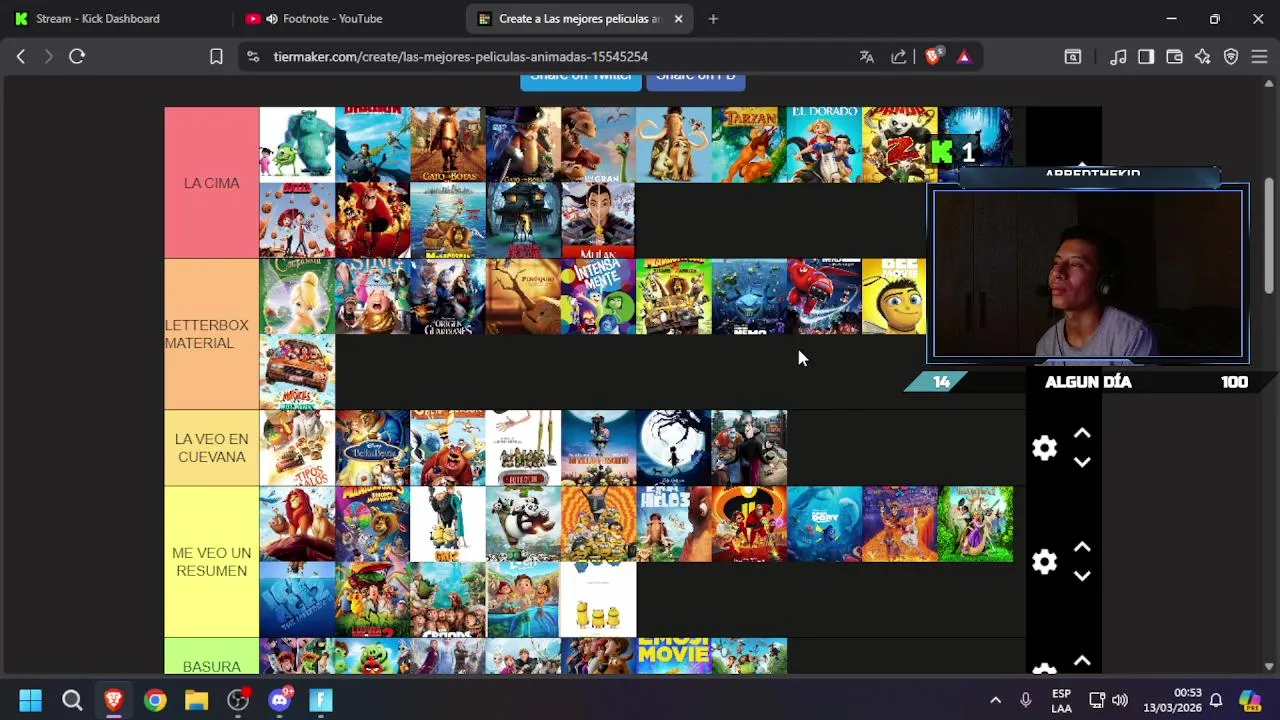Select the Emoji Movie poster in BASURA
This screenshot has width=1280, height=720.
point(673,655)
